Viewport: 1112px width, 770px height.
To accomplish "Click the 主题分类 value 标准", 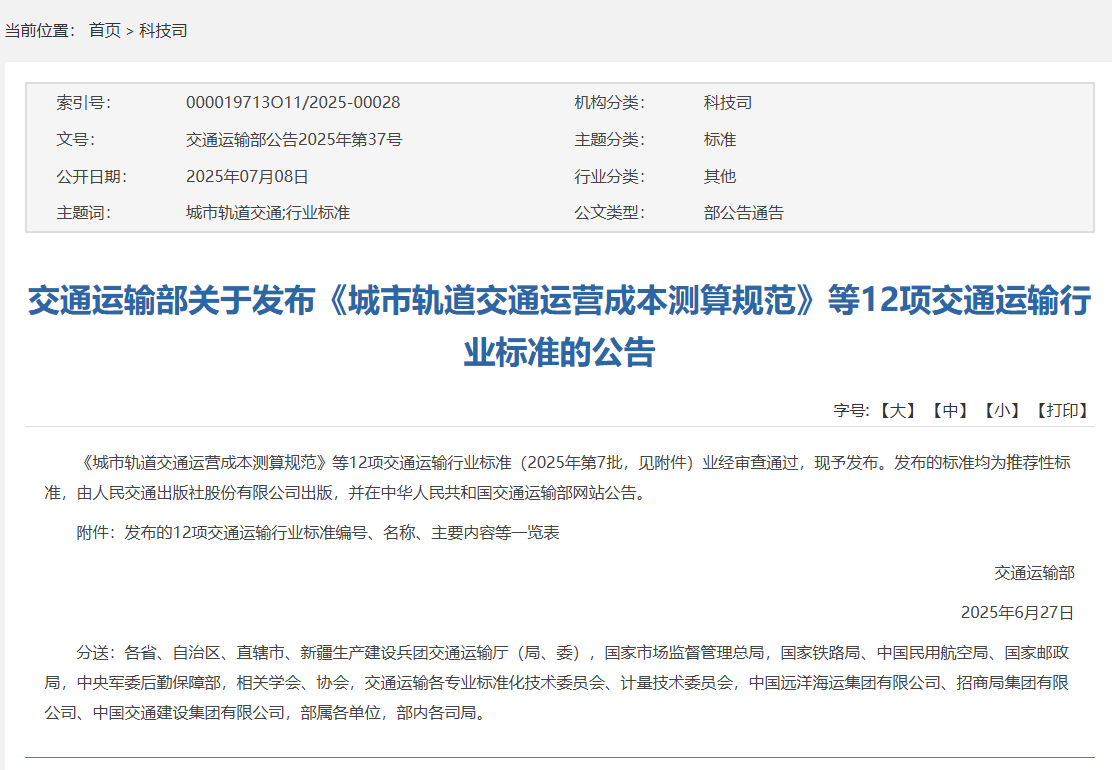I will tap(720, 140).
